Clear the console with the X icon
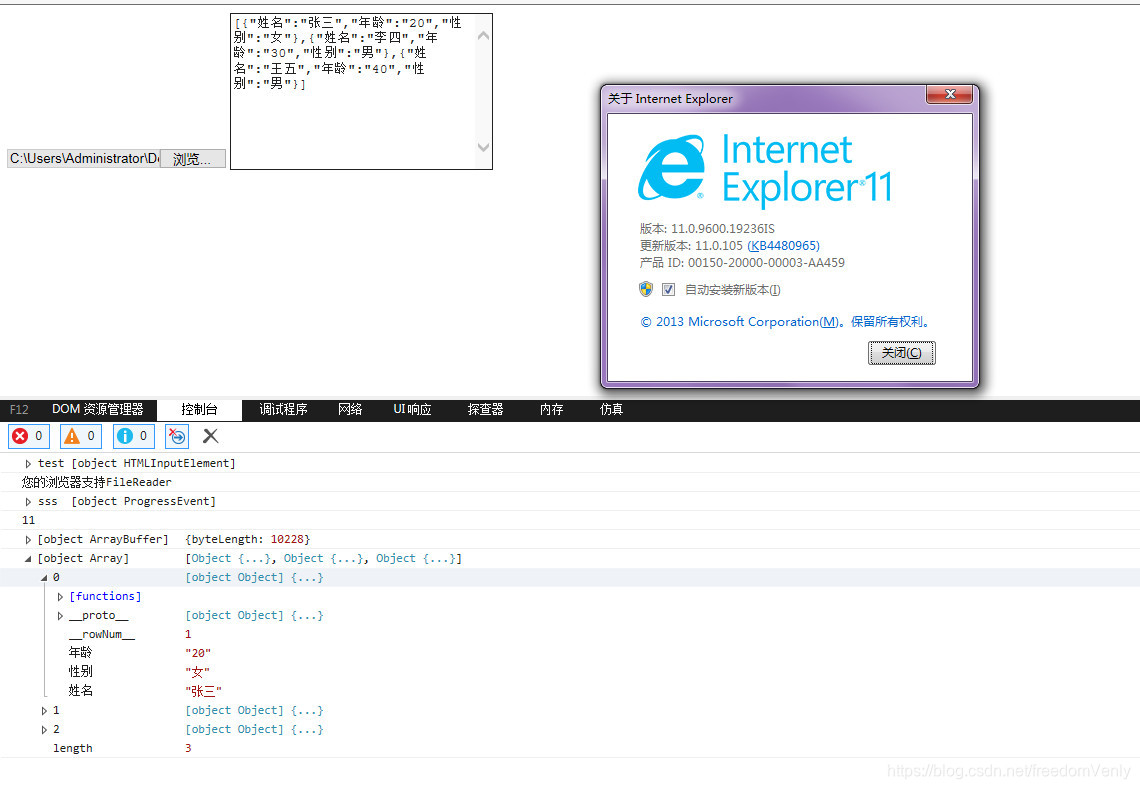Screen dimensions: 1140x789 click(210, 436)
